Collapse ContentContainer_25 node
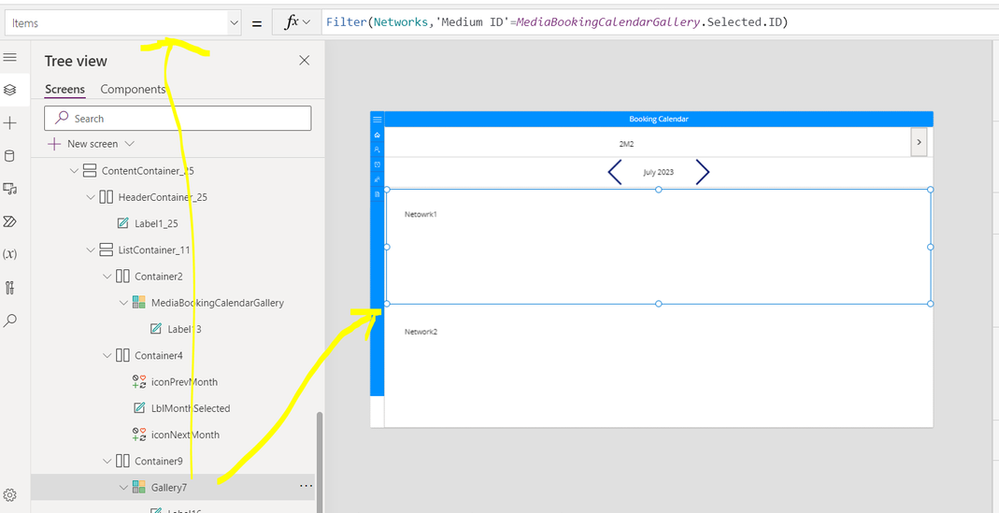The image size is (999, 513). 74,171
